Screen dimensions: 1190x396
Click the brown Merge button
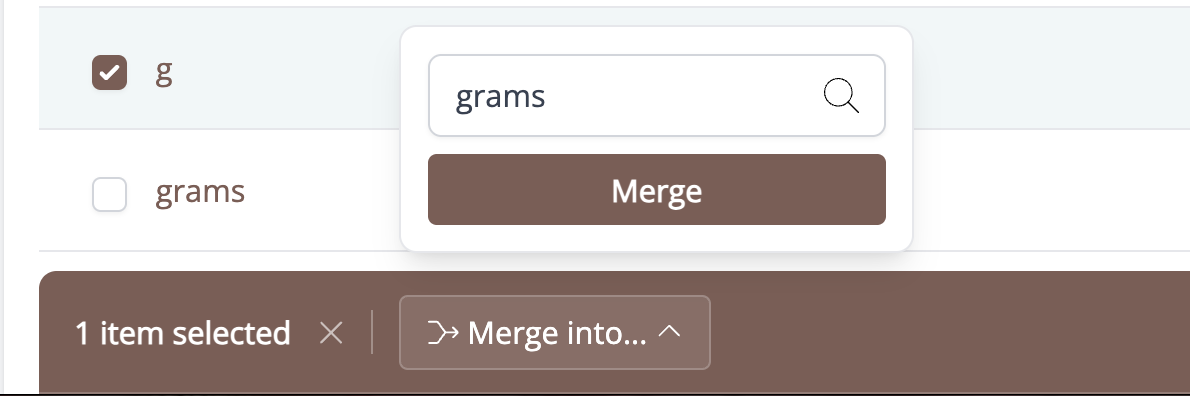point(656,190)
